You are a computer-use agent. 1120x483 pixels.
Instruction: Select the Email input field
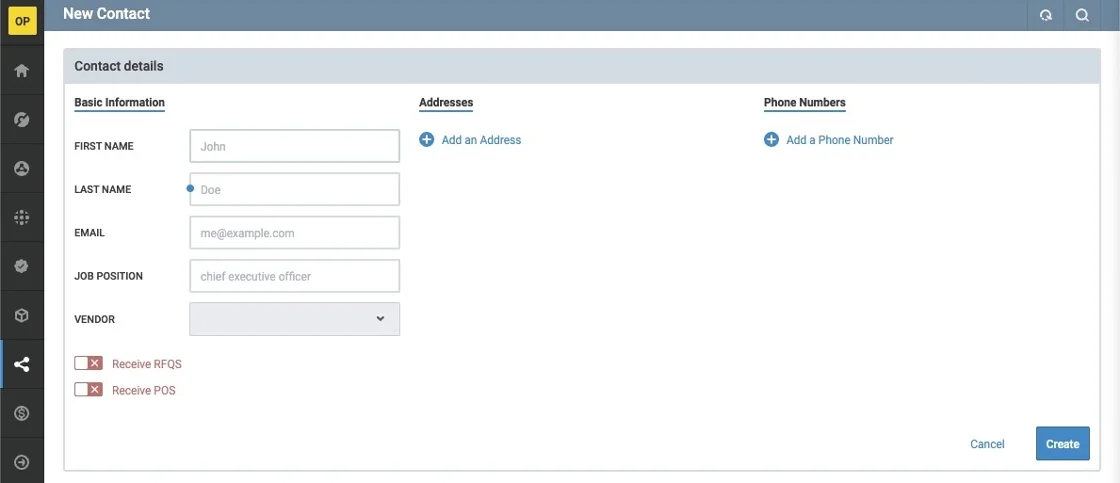coord(294,233)
